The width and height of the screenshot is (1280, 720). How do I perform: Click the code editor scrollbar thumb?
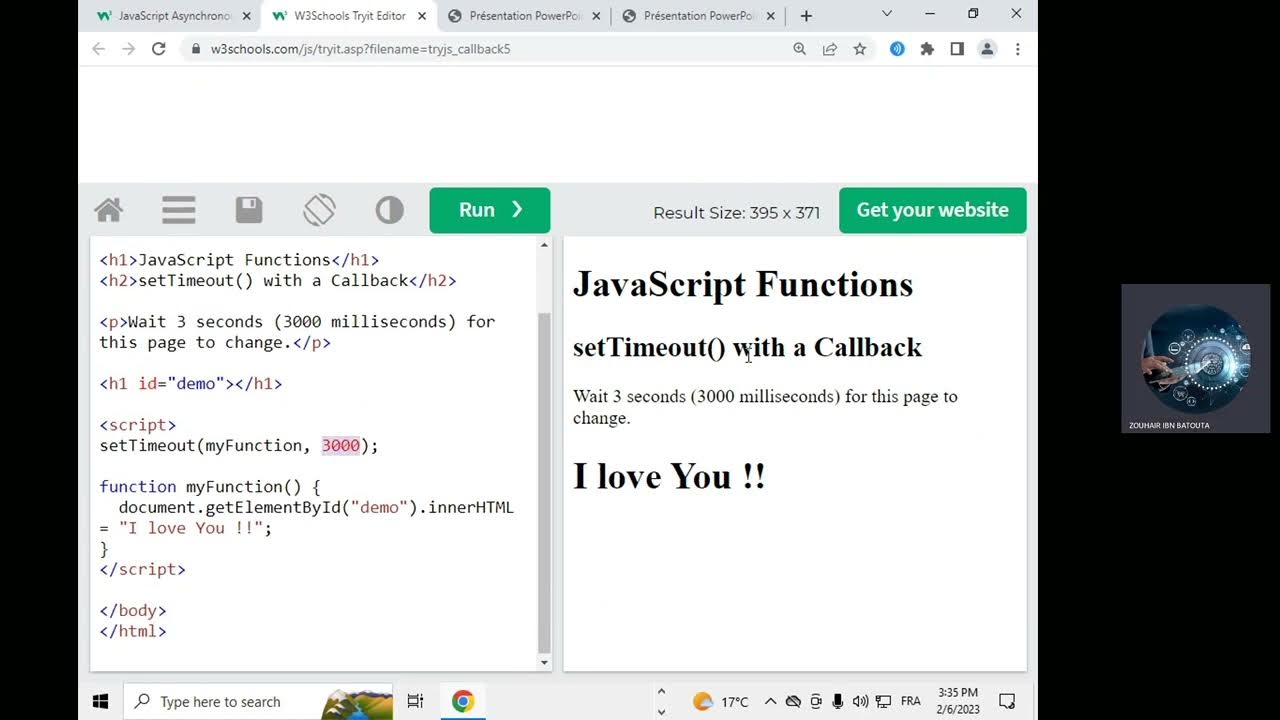[x=544, y=482]
